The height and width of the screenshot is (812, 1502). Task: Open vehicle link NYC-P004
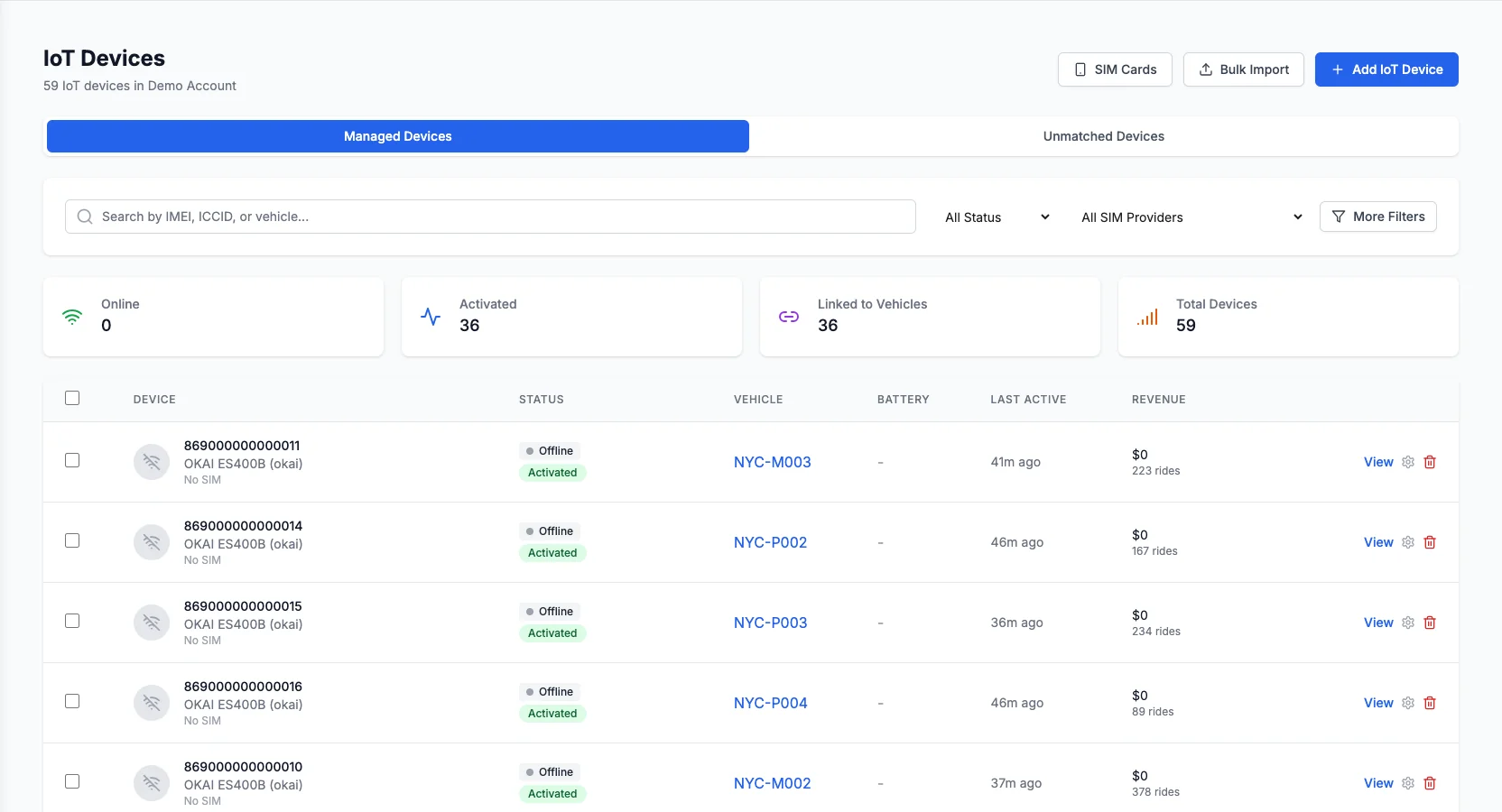pos(771,703)
